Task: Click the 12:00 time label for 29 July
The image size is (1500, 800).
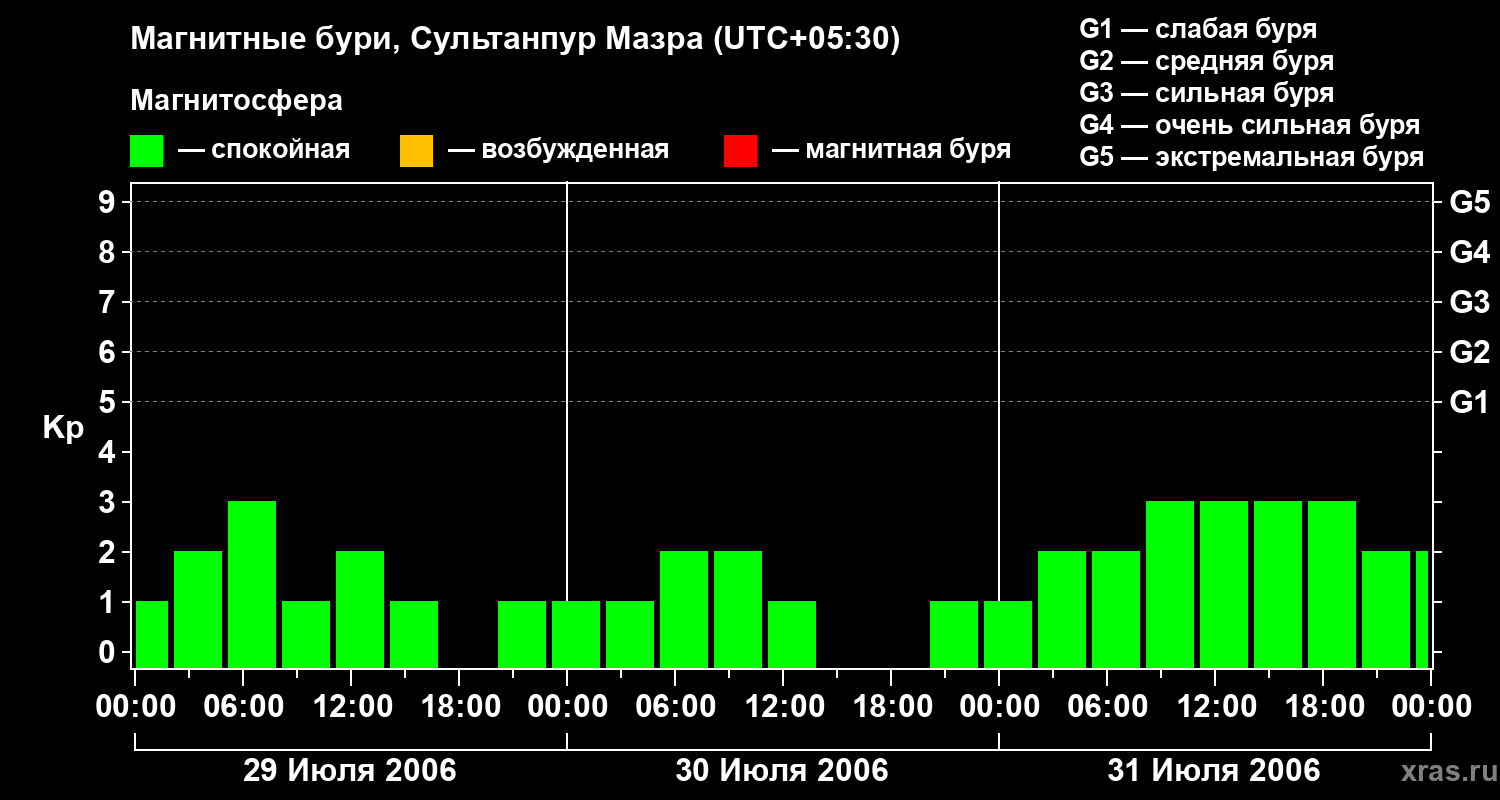Action: coord(351,707)
